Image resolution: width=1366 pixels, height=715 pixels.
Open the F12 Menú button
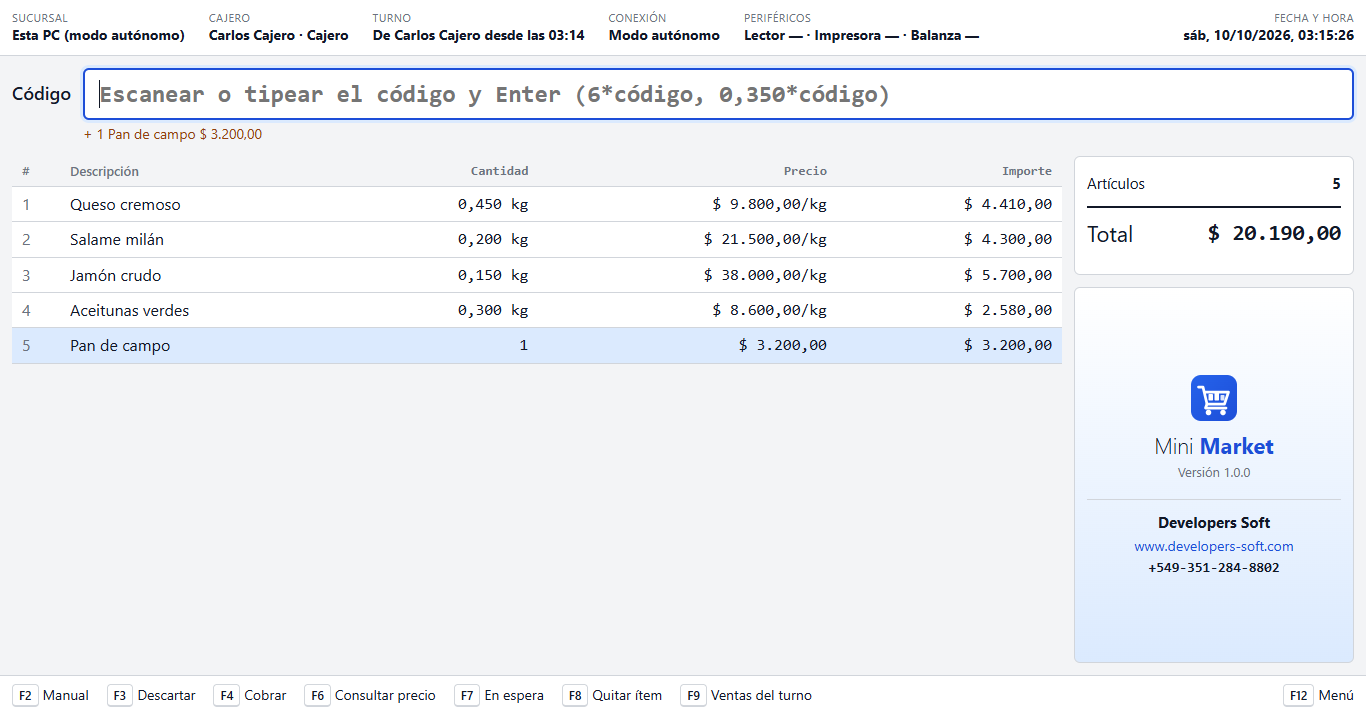click(1319, 695)
